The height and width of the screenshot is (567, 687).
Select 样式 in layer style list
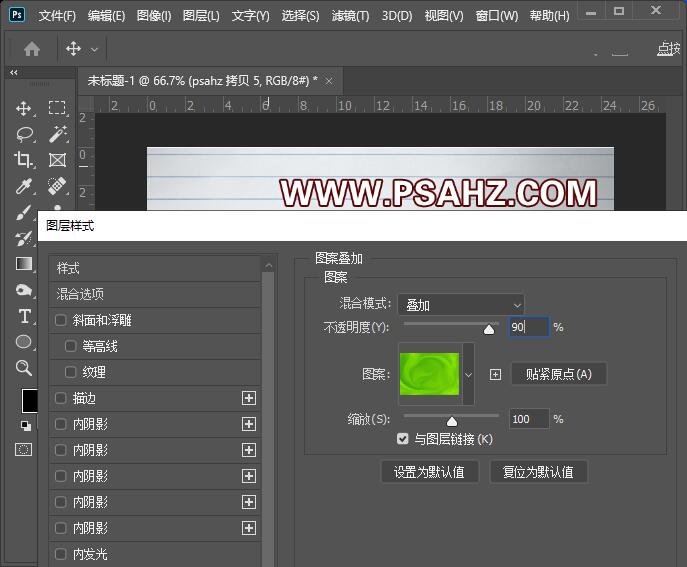[156, 268]
